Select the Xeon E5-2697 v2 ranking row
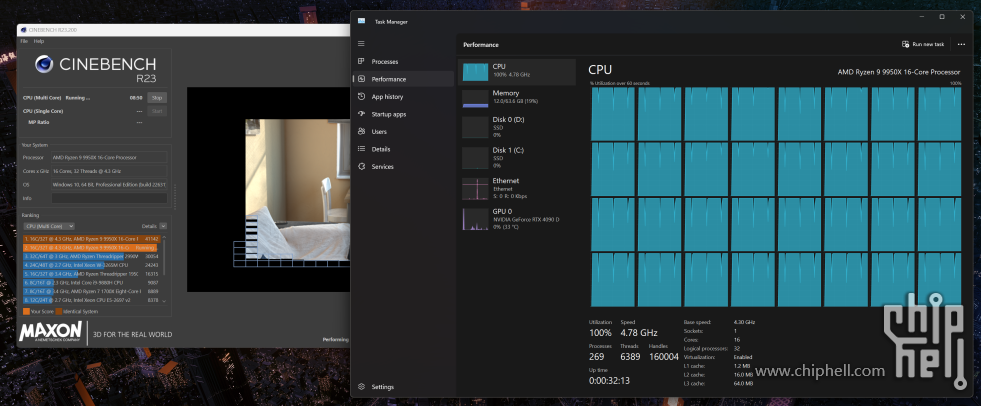 92,300
